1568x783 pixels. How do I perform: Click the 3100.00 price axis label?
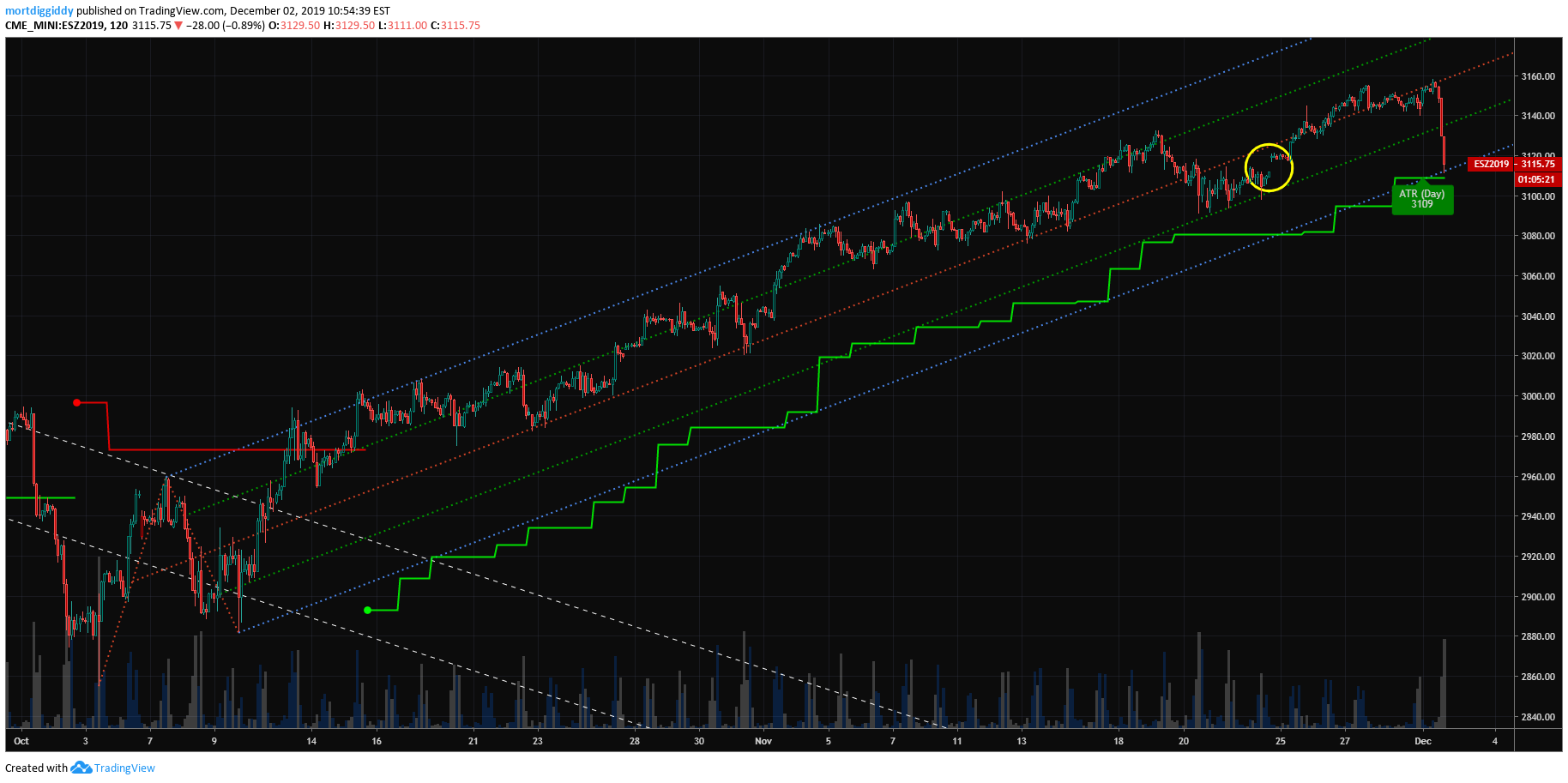tap(1538, 196)
